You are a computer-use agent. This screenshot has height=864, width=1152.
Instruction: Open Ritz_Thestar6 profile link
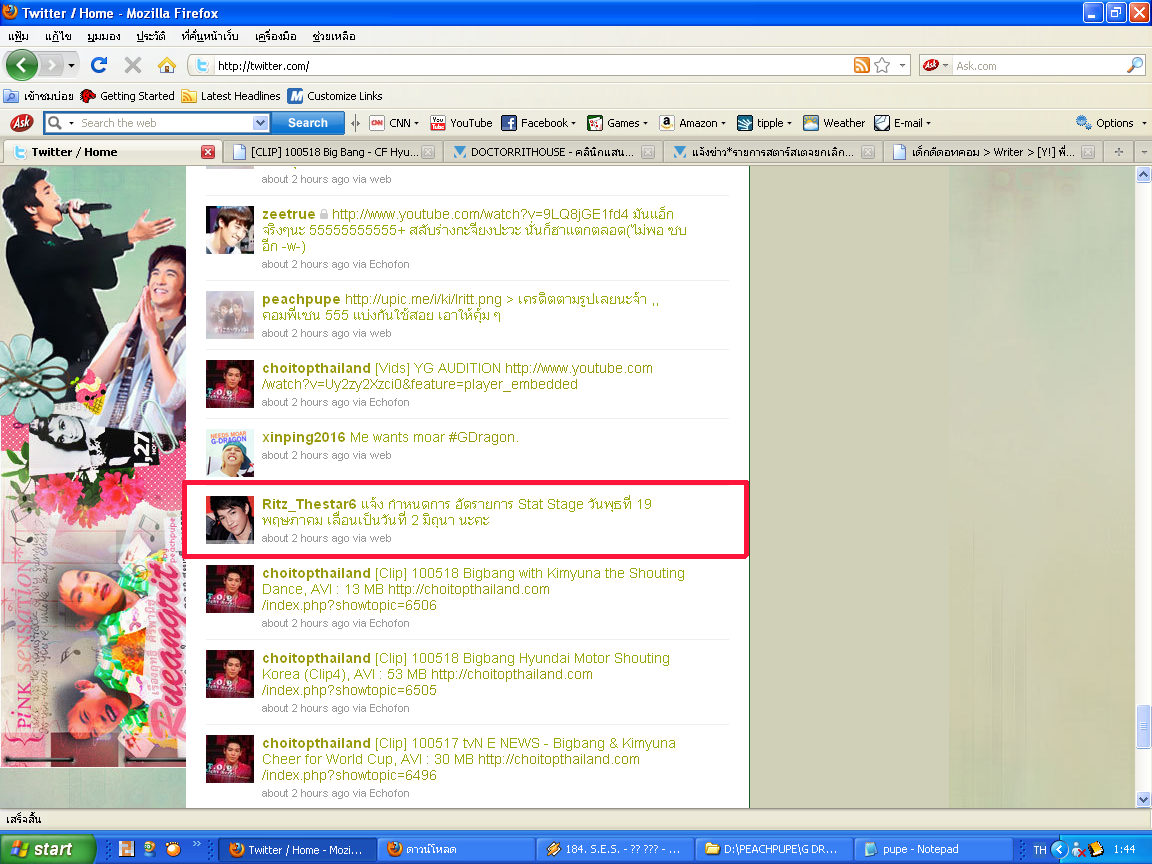[x=309, y=504]
